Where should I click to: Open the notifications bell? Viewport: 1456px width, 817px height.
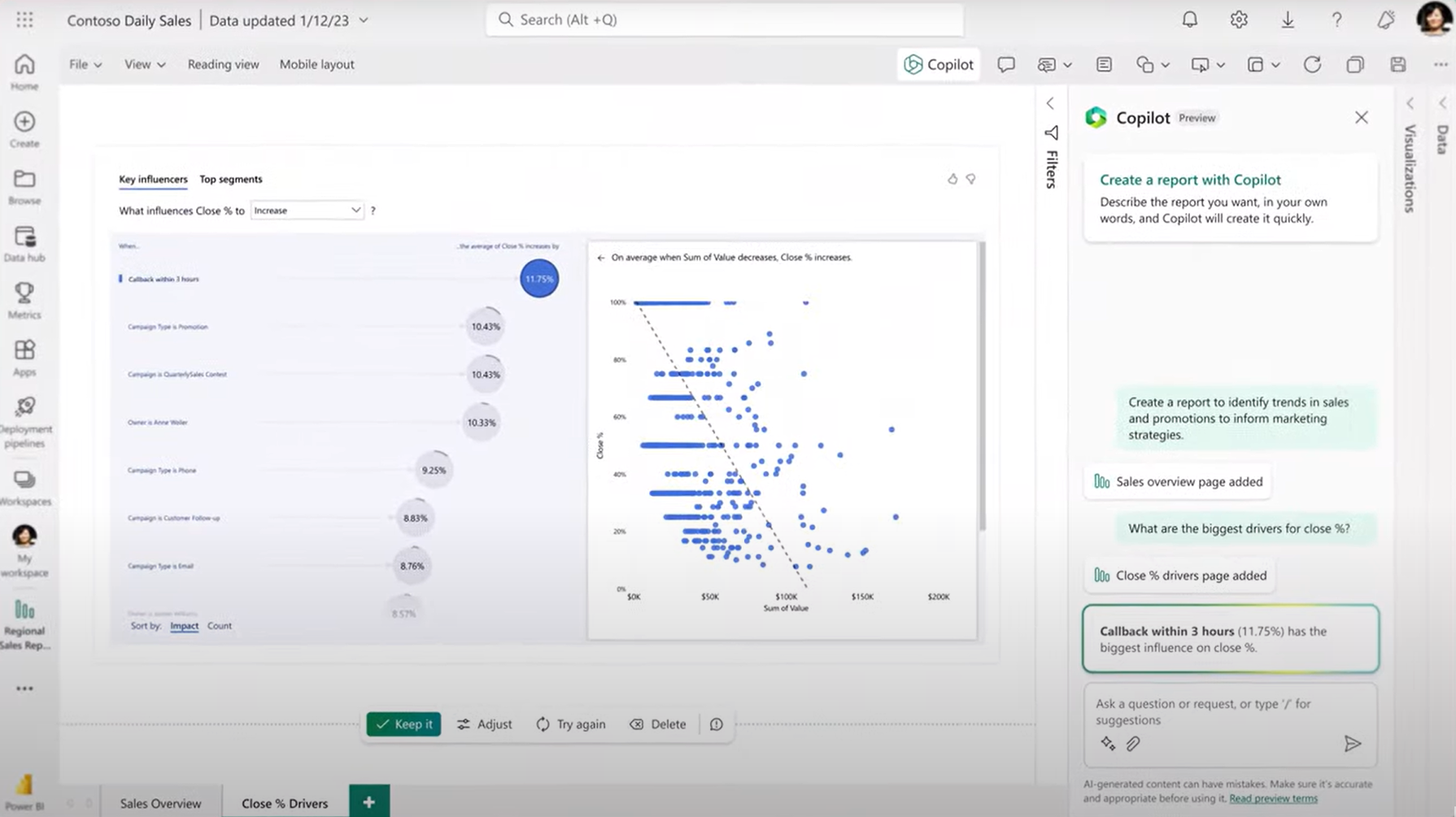click(1189, 20)
